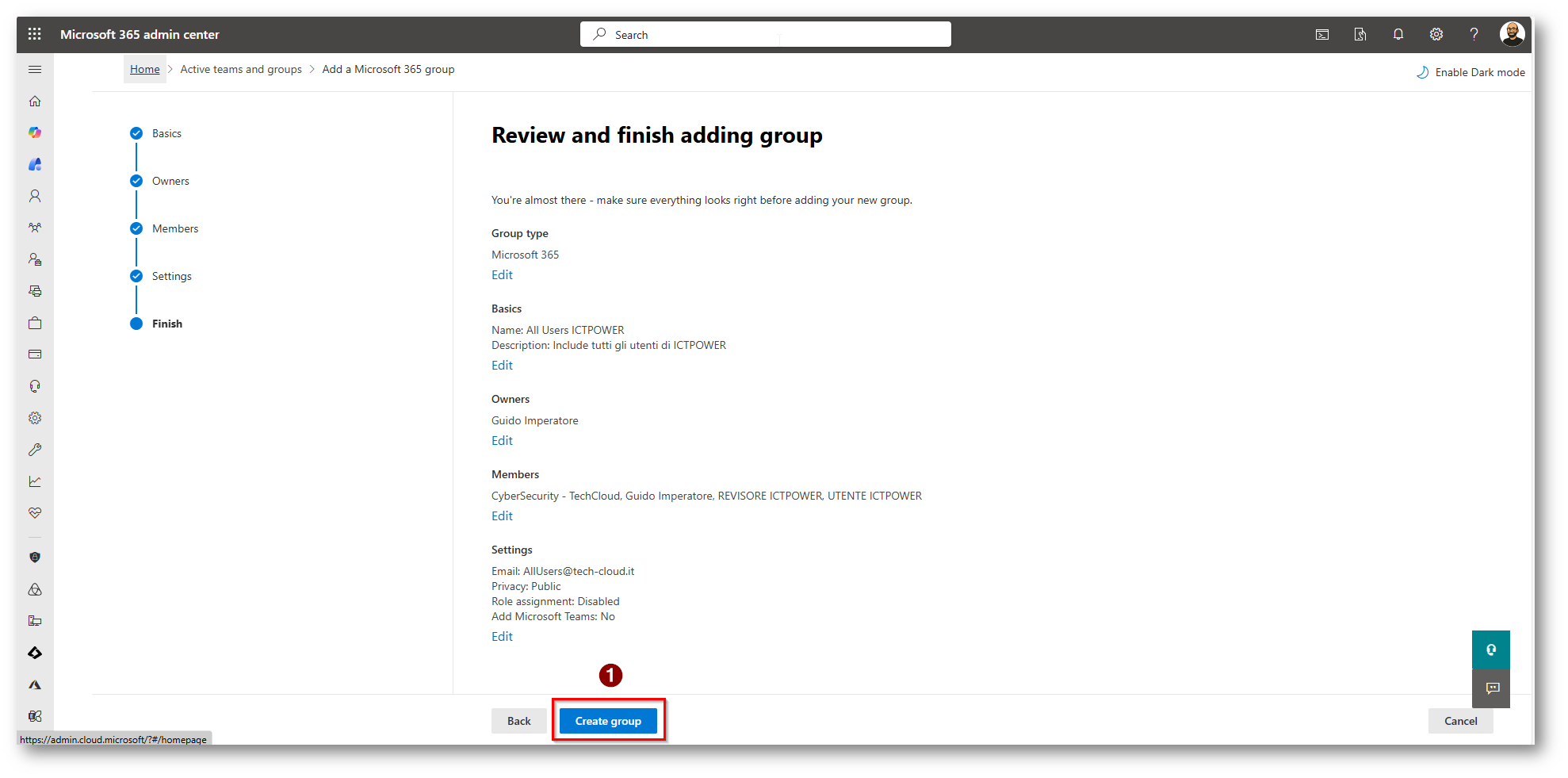Click Create group button
Viewport: 1568px width, 778px height.
[x=608, y=721]
